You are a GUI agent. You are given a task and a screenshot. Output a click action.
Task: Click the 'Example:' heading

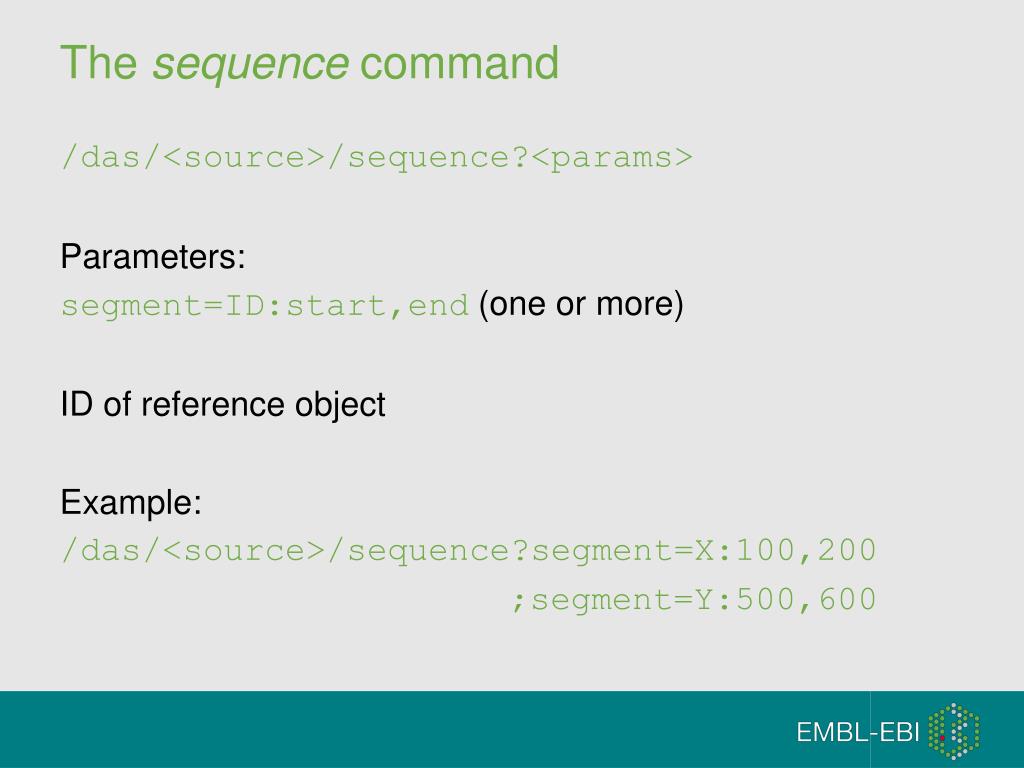(x=131, y=502)
